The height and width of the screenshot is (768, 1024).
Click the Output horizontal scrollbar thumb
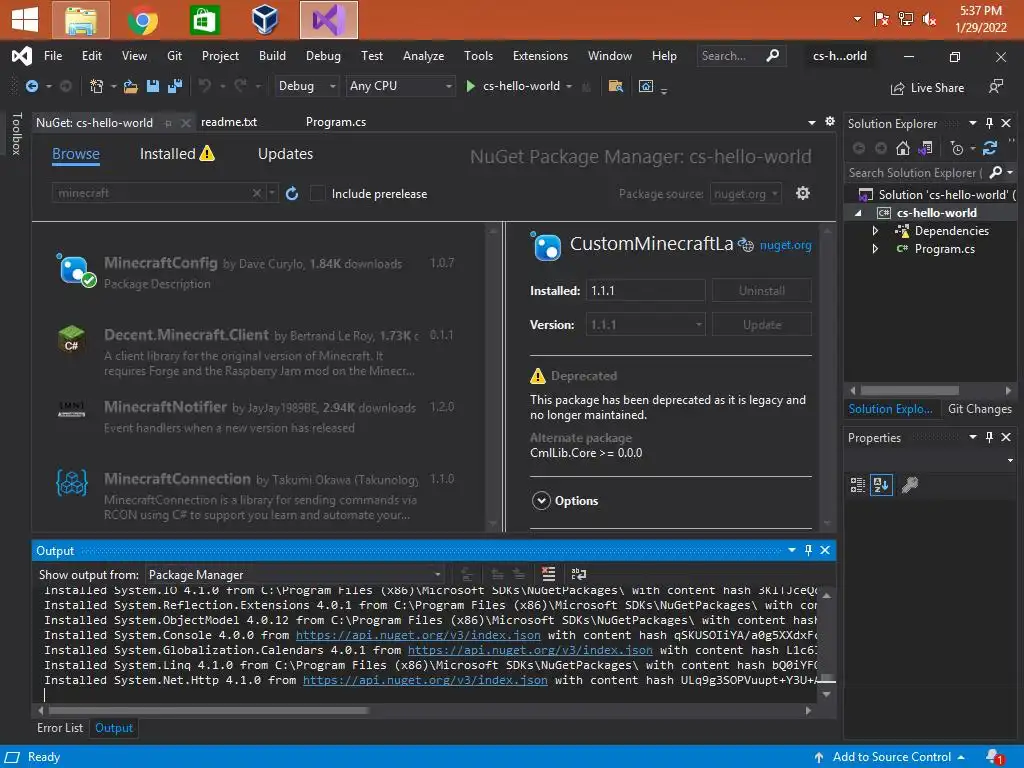point(209,710)
